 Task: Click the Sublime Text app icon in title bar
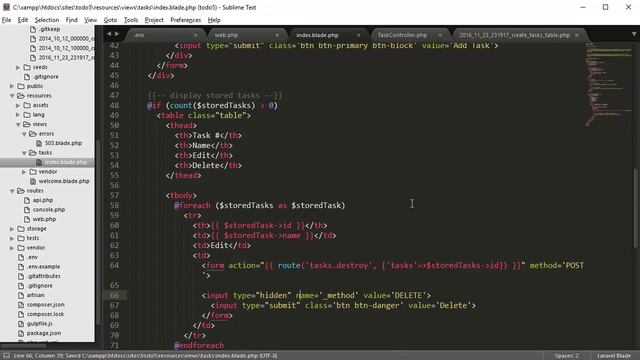[x=6, y=7]
